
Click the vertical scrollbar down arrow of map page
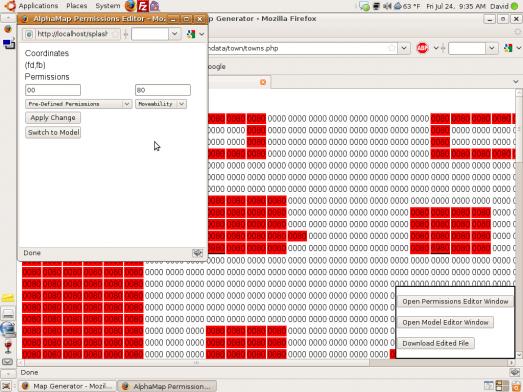pyautogui.click(x=519, y=355)
